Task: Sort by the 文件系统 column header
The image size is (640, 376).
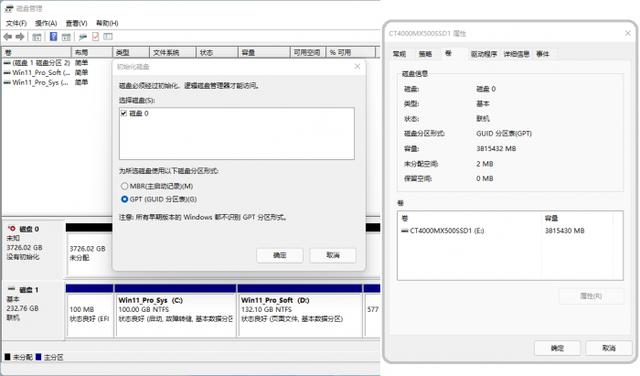Action: coord(172,52)
